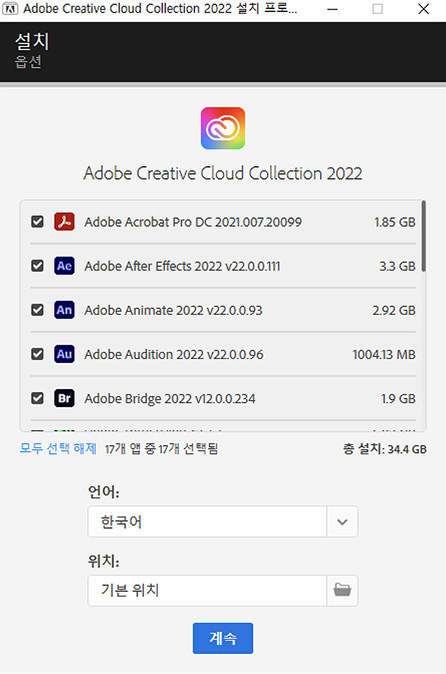Select 'Adobe Acrobat Pro DC 2021.007.20099' text
The height and width of the screenshot is (674, 446).
193,222
